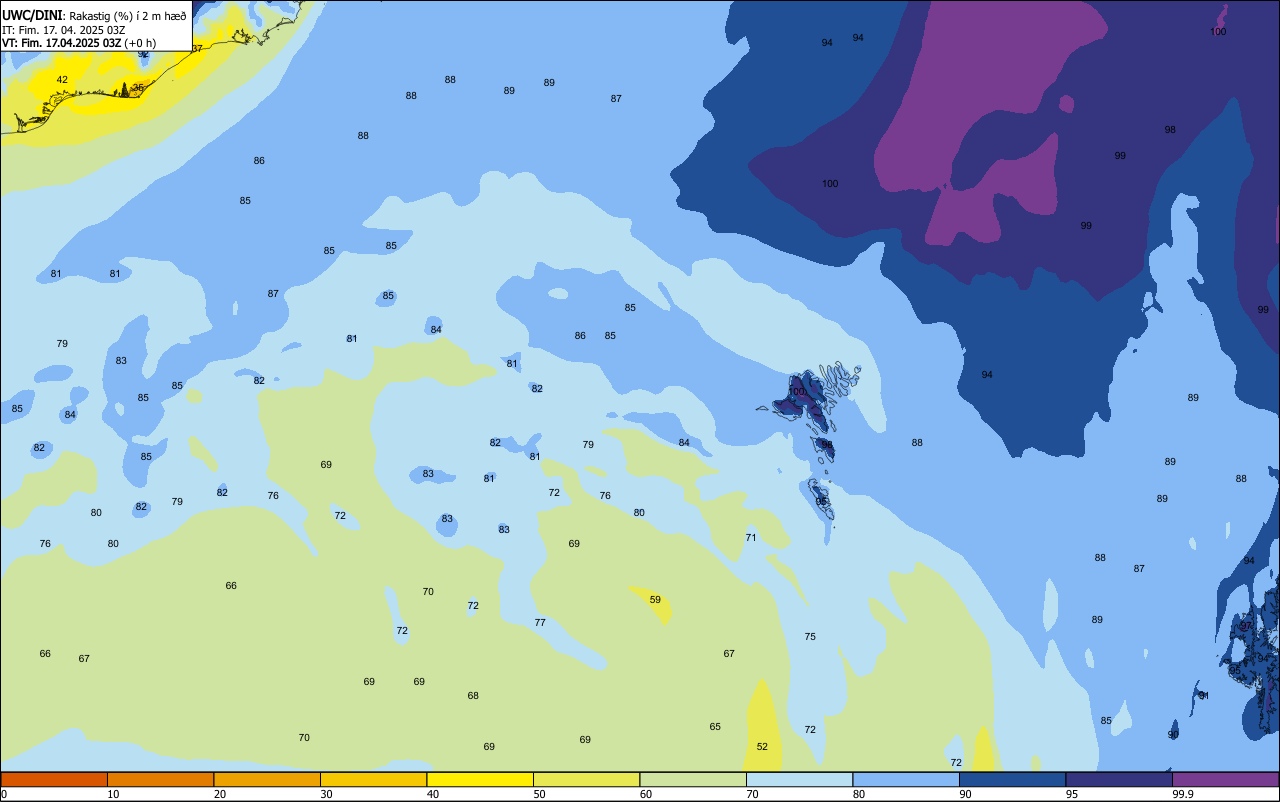
Task: Click the value '42' in the yellow area
Action: tap(62, 80)
